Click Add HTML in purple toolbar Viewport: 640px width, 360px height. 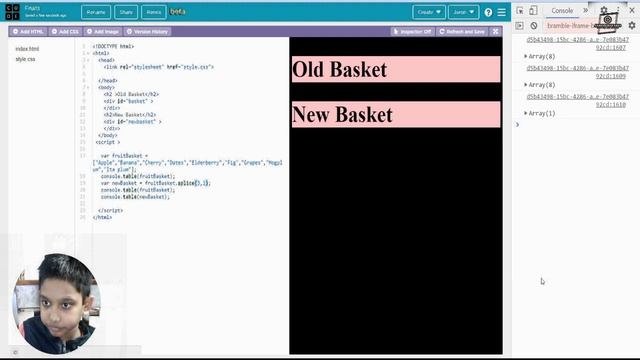(28, 32)
